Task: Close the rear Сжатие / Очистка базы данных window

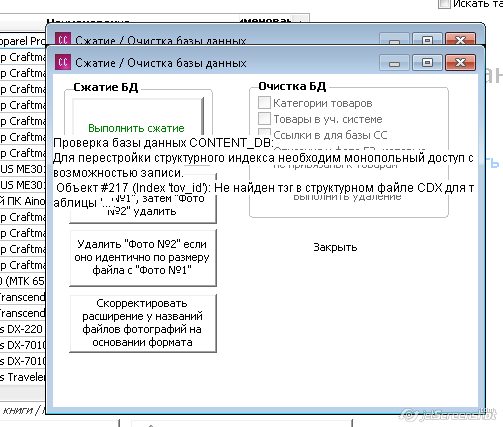Action: coord(460,39)
